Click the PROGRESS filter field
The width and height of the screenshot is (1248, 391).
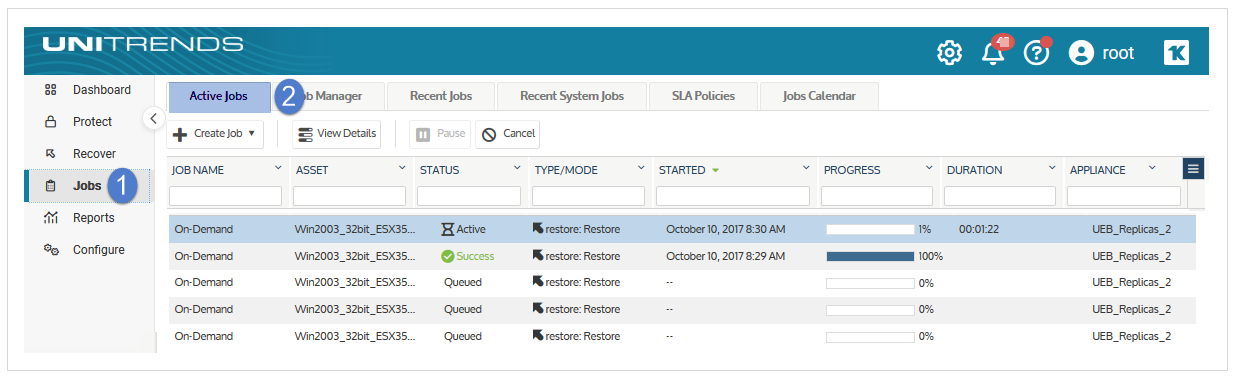click(877, 196)
